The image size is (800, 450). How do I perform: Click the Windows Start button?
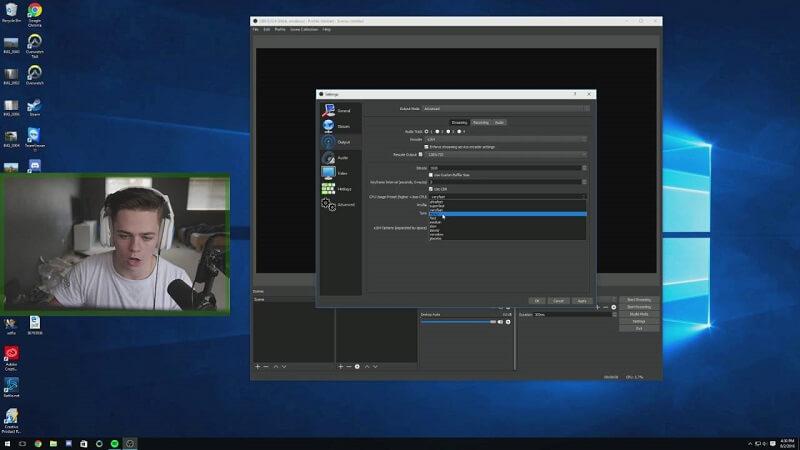click(7, 443)
